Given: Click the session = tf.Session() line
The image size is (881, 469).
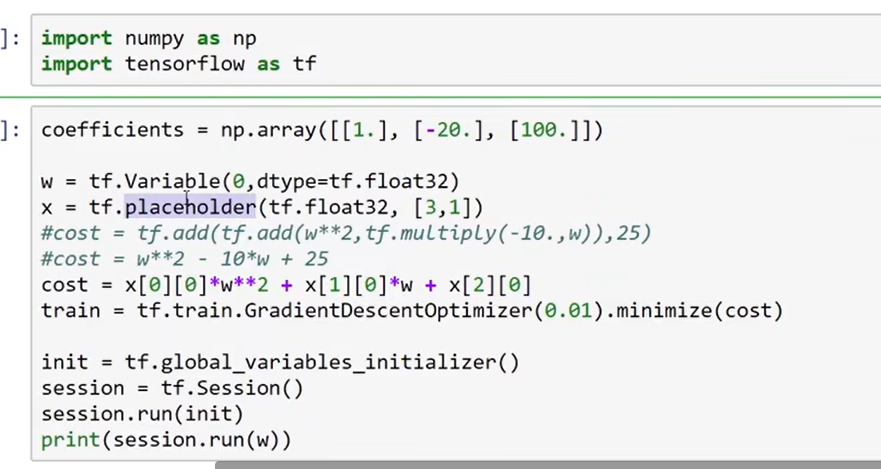Looking at the screenshot, I should 172,388.
